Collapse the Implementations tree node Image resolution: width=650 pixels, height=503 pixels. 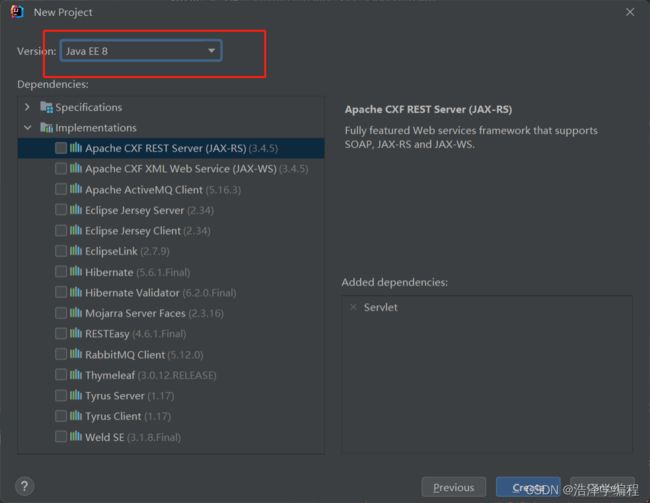click(27, 127)
